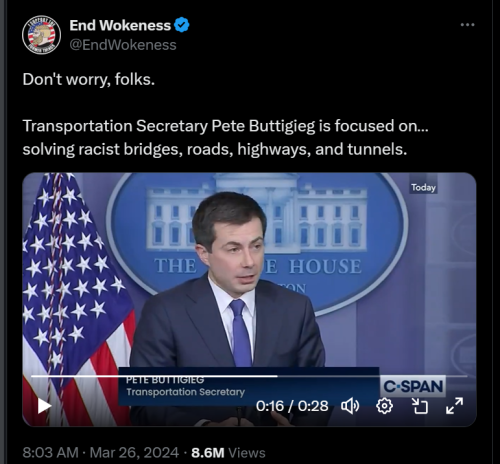
Task: Click the Today label on the video
Action: point(423,188)
